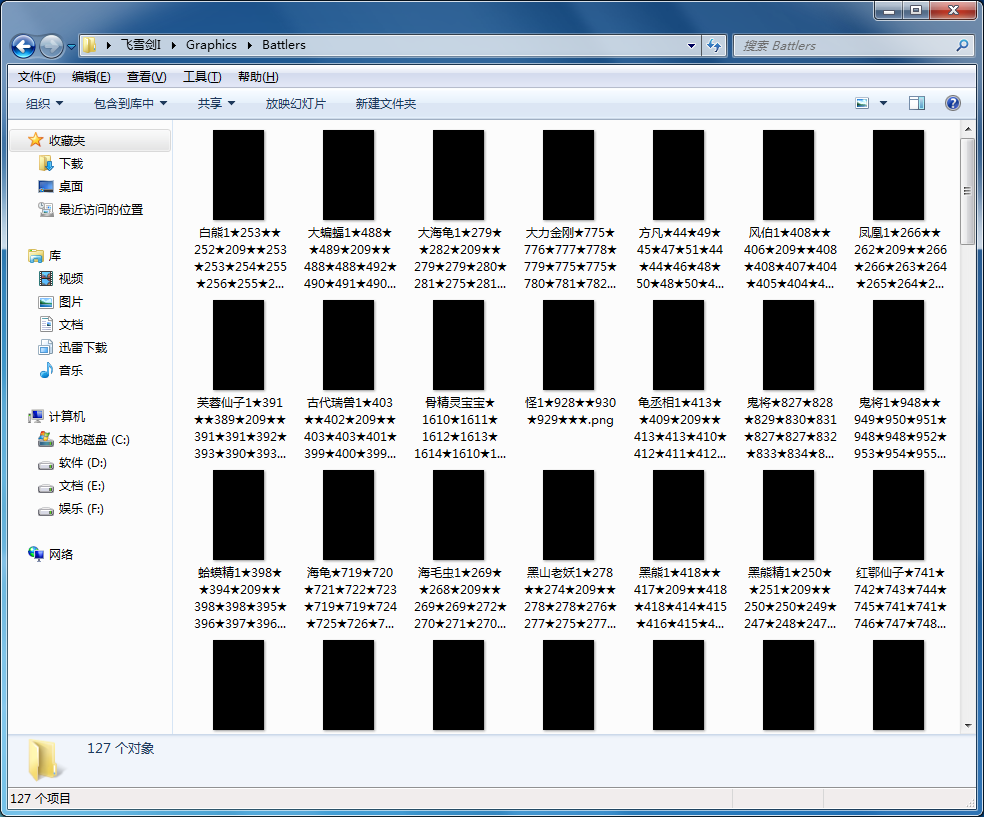Click the change view icon
Viewport: 984px width, 817px height.
point(862,103)
